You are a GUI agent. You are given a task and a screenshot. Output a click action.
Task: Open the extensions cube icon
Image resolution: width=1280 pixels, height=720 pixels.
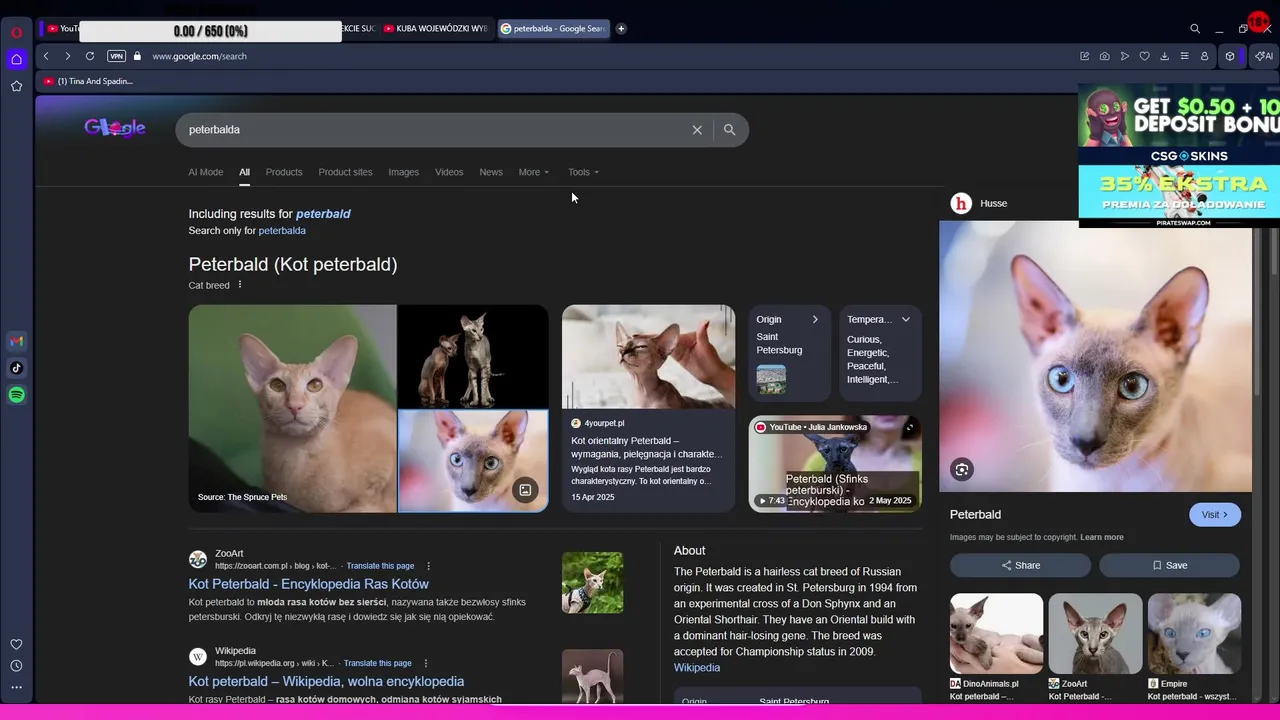pyautogui.click(x=1230, y=56)
